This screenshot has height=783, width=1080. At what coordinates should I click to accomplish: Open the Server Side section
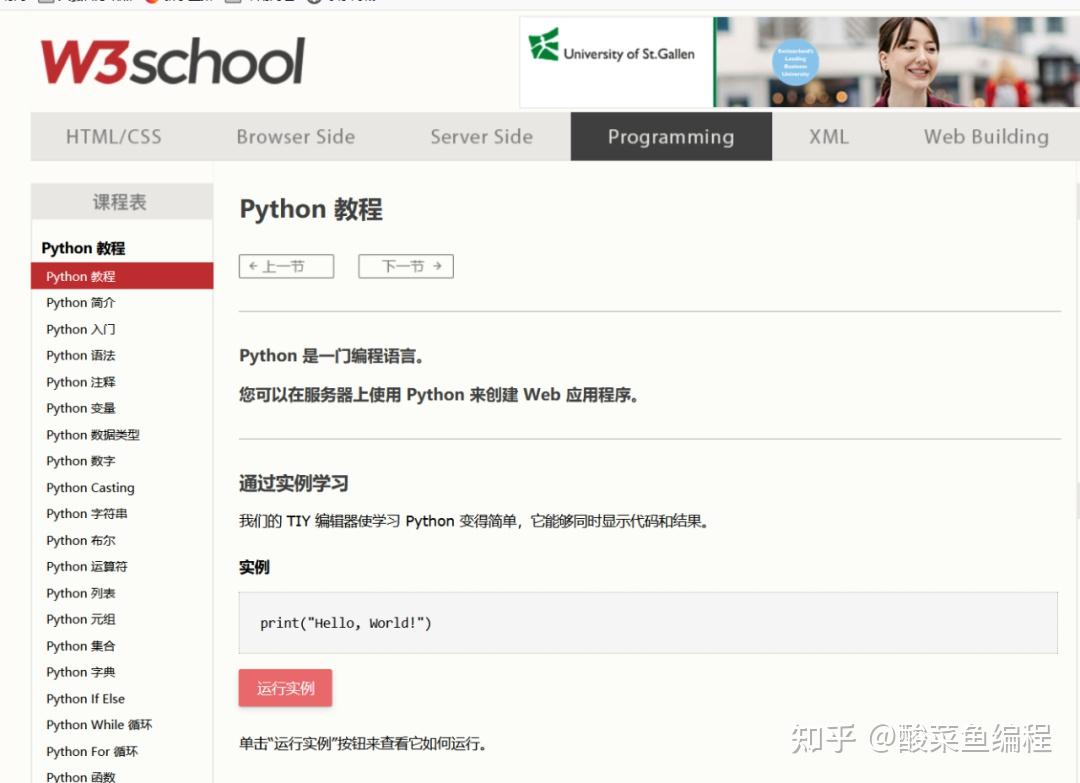pyautogui.click(x=481, y=136)
